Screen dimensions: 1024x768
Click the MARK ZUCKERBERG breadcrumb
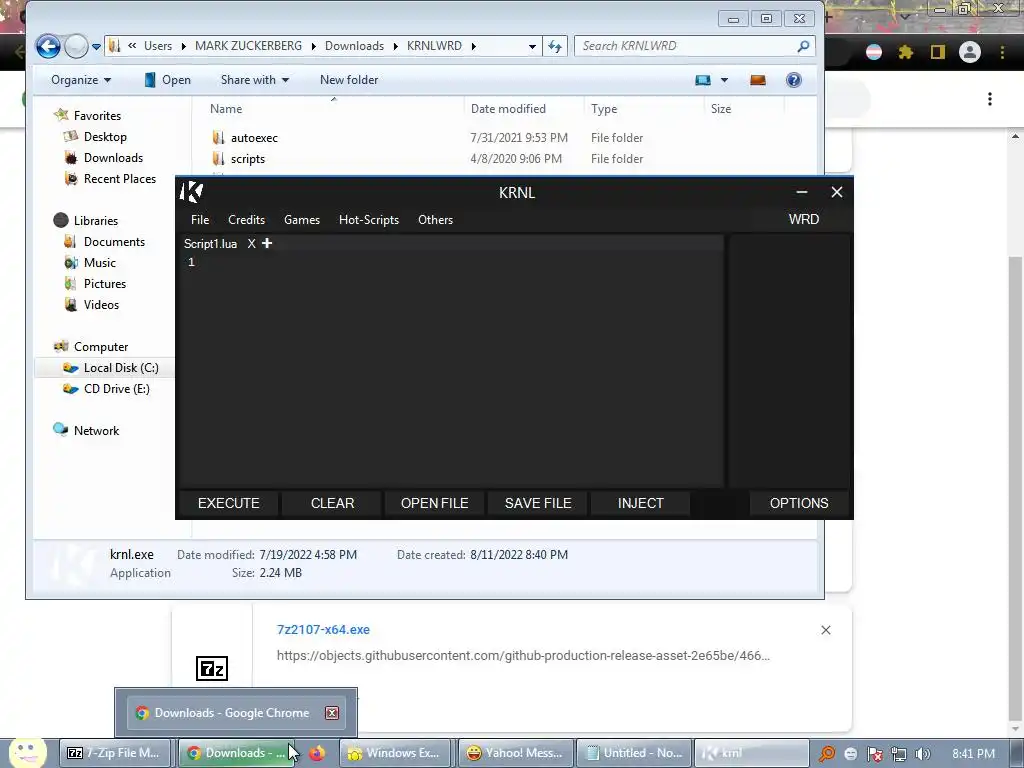click(x=248, y=46)
